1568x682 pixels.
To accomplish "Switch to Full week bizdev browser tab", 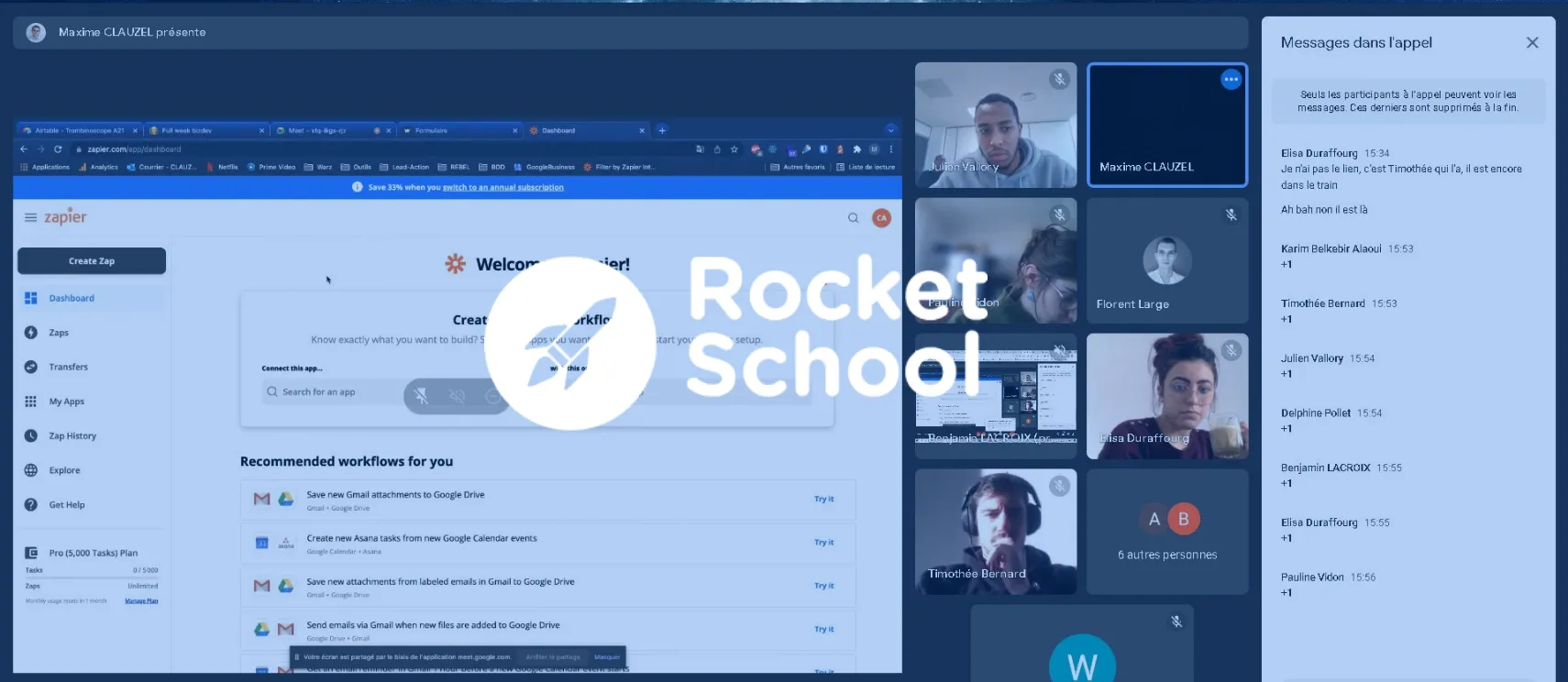I will point(206,130).
